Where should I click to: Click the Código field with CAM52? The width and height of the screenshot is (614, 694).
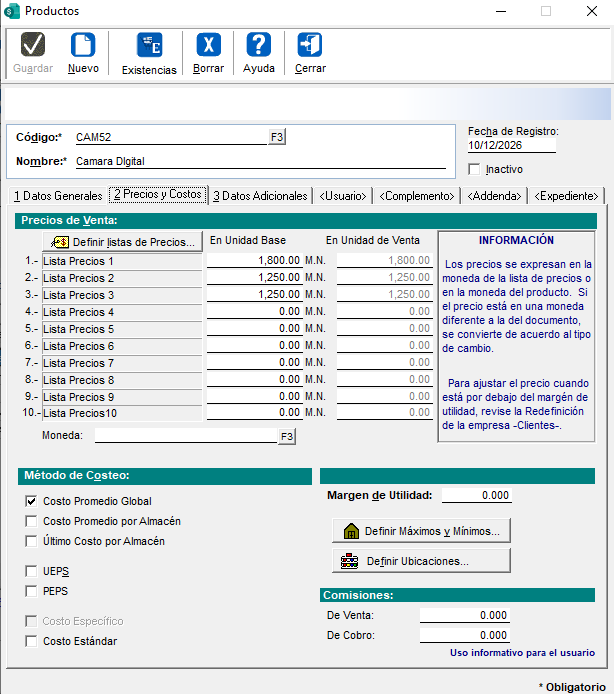point(171,137)
